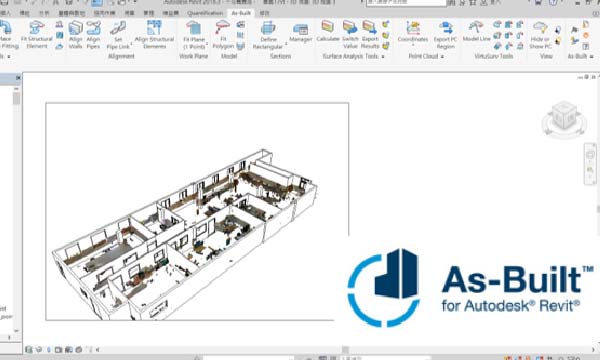Toggle Hide or Show PC
600x360 pixels.
point(540,35)
